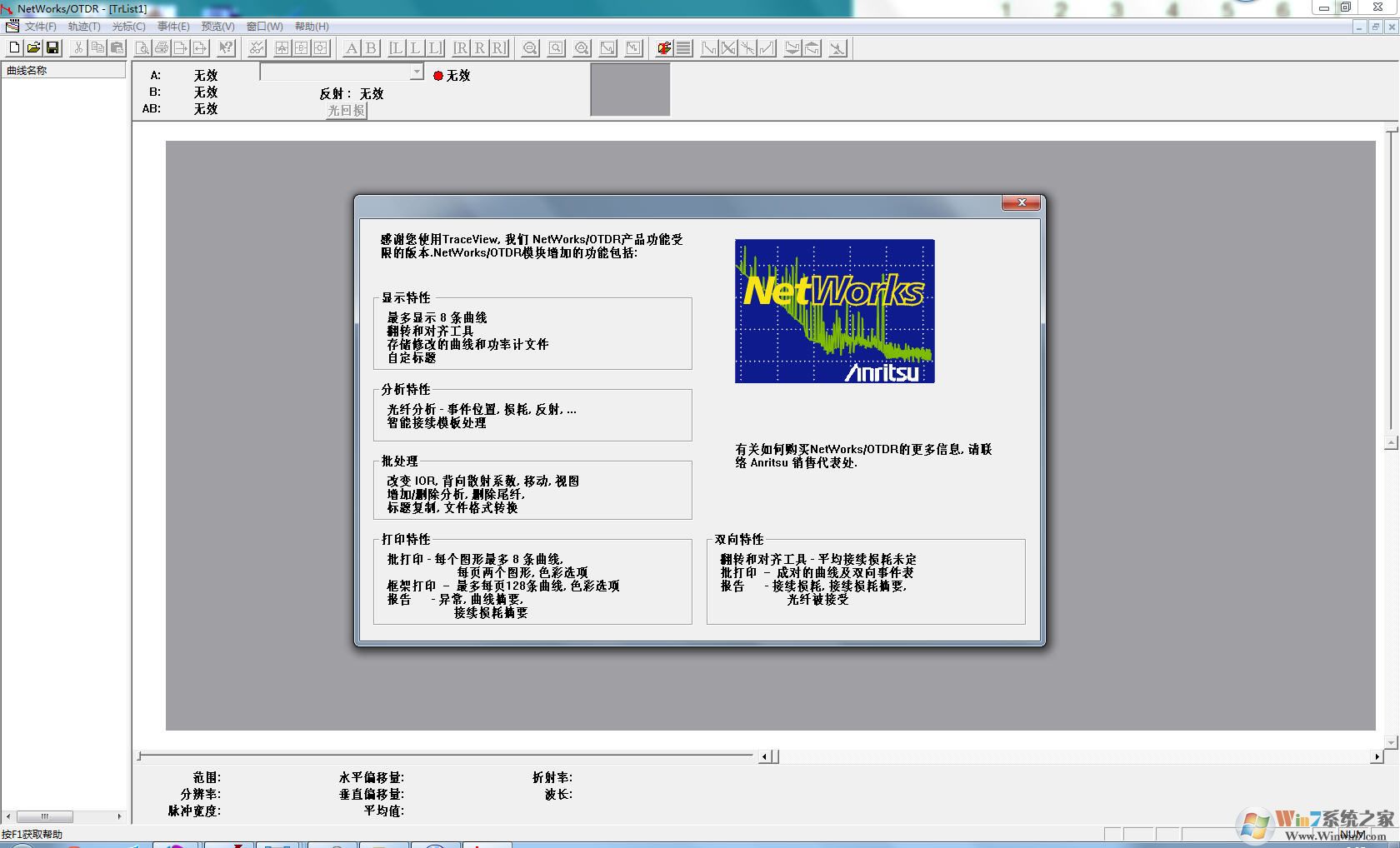Click the R] bracket marker icon
This screenshot has height=848, width=1400.
coord(498,48)
